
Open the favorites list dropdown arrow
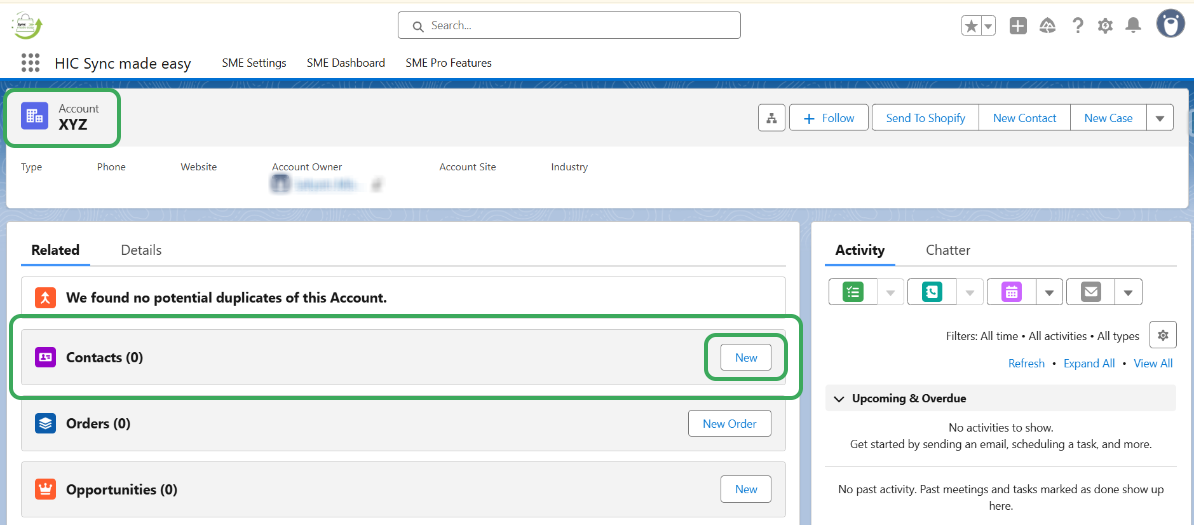coord(988,26)
